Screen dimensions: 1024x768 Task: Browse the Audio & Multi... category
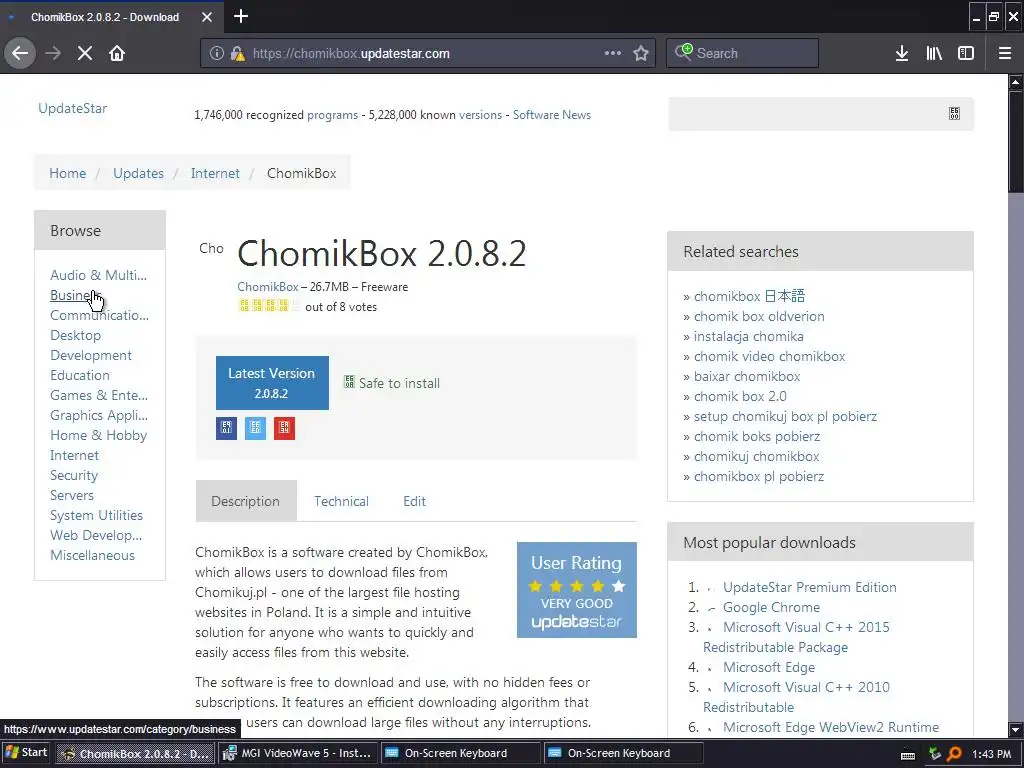pos(99,275)
